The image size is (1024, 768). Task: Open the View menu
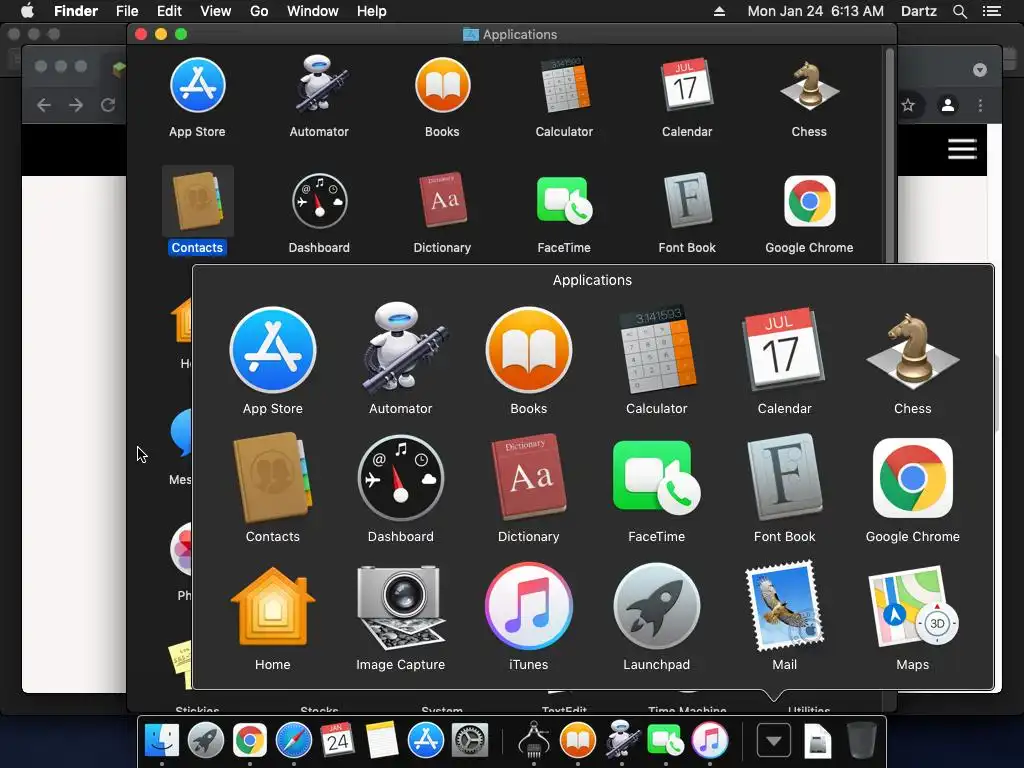216,11
